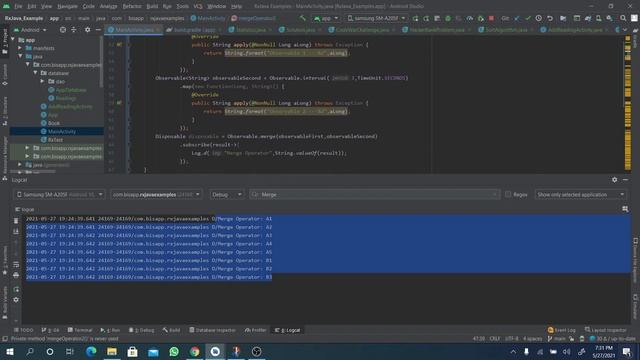640x360 pixels.
Task: Open Logcat panel settings gear
Action: pyautogui.click(x=614, y=180)
